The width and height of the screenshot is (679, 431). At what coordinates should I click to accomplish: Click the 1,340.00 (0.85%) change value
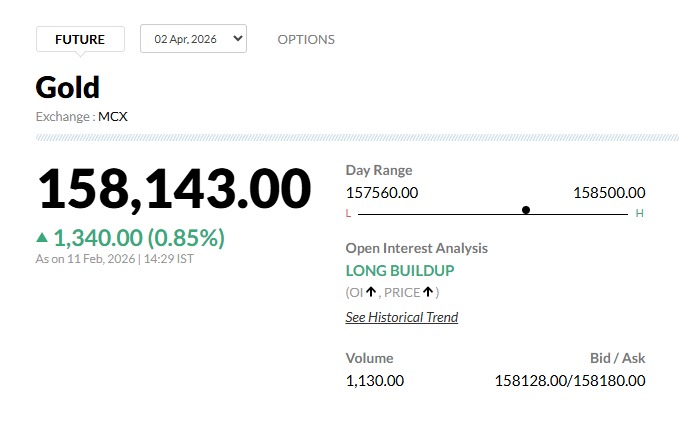pyautogui.click(x=139, y=238)
